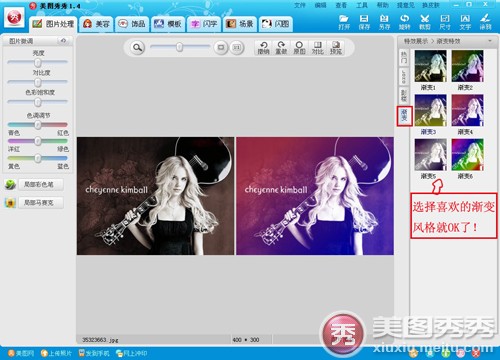Apply the 渐变6 rainbow gradient thumbnail
The width and height of the screenshot is (500, 360).
(468, 155)
